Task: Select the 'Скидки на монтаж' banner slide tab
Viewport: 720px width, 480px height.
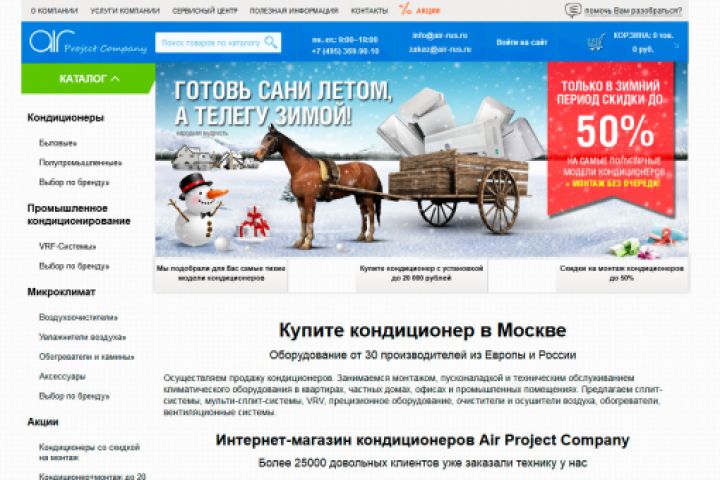Action: (622, 273)
